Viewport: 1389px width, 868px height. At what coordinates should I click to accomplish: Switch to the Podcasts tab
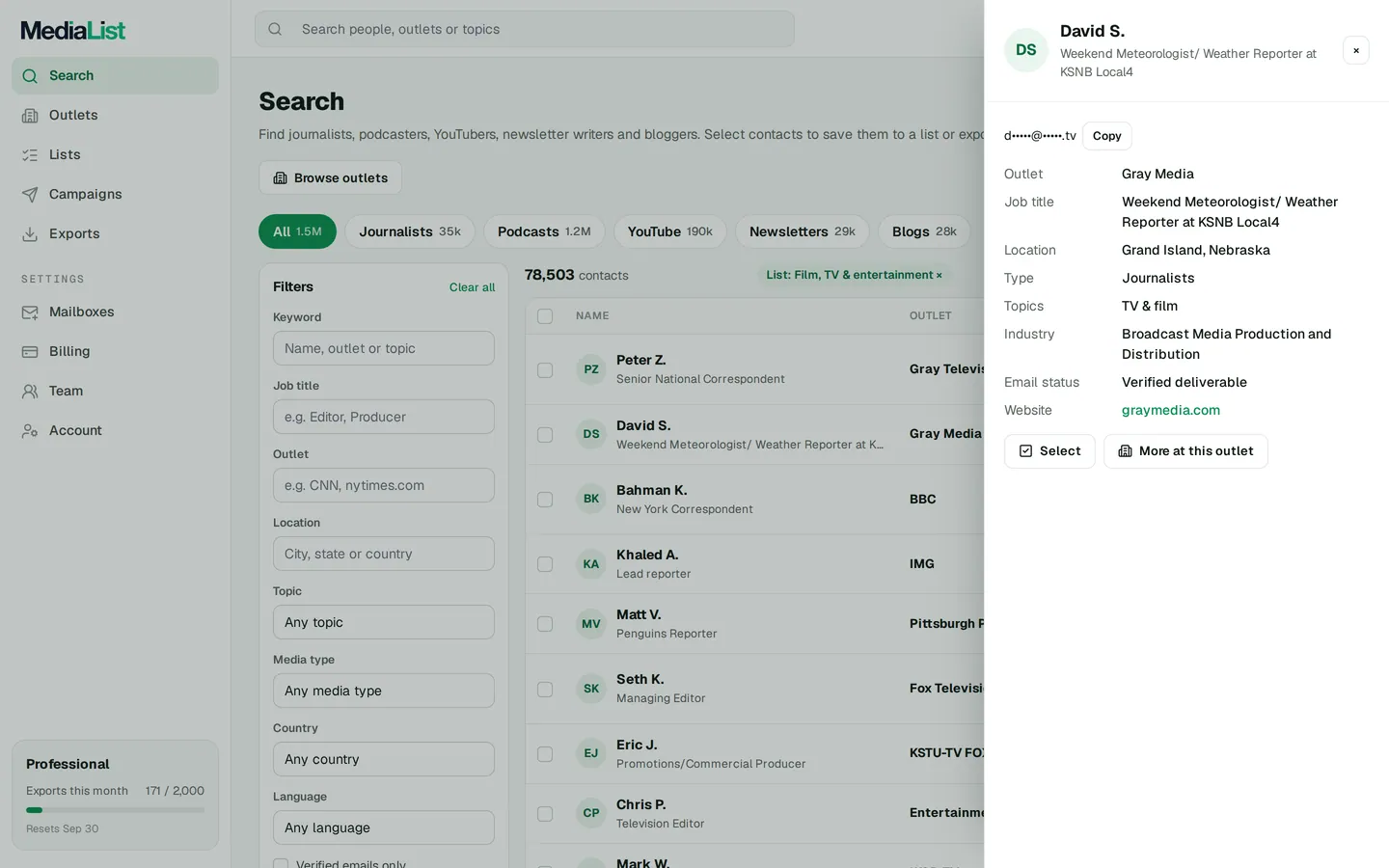[544, 231]
